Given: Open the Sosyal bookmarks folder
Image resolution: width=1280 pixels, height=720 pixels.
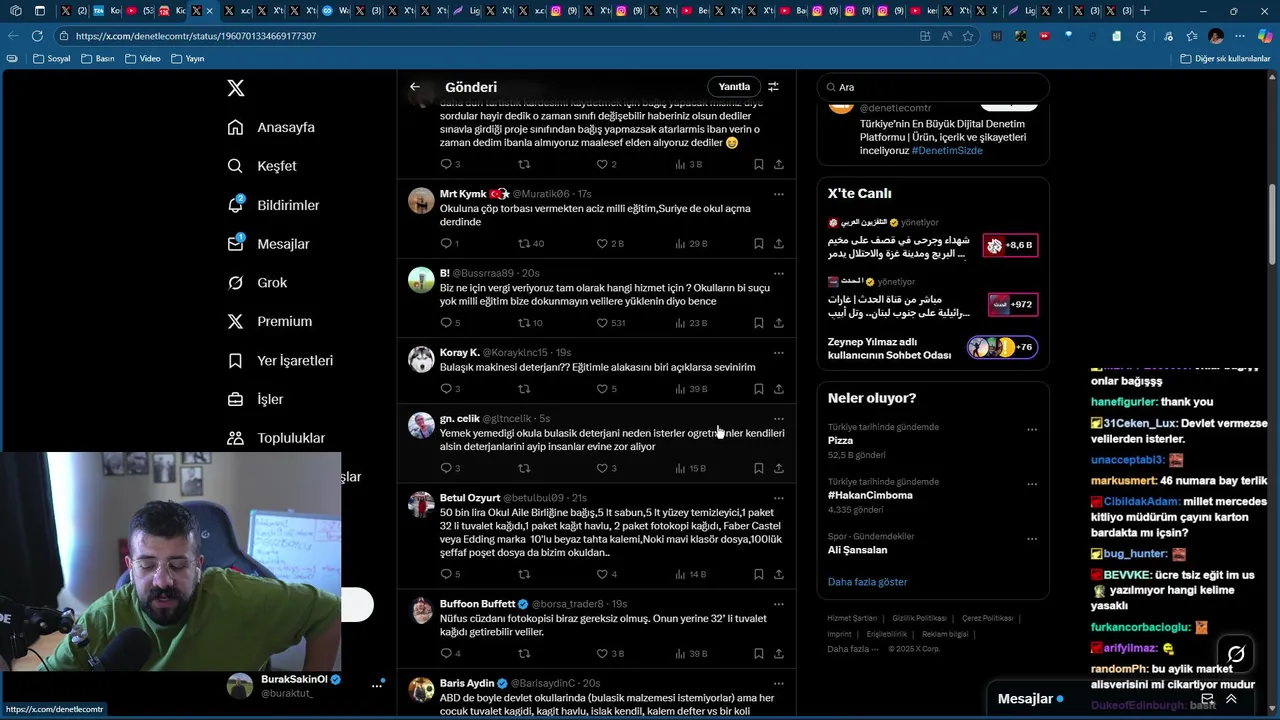Looking at the screenshot, I should [52, 59].
